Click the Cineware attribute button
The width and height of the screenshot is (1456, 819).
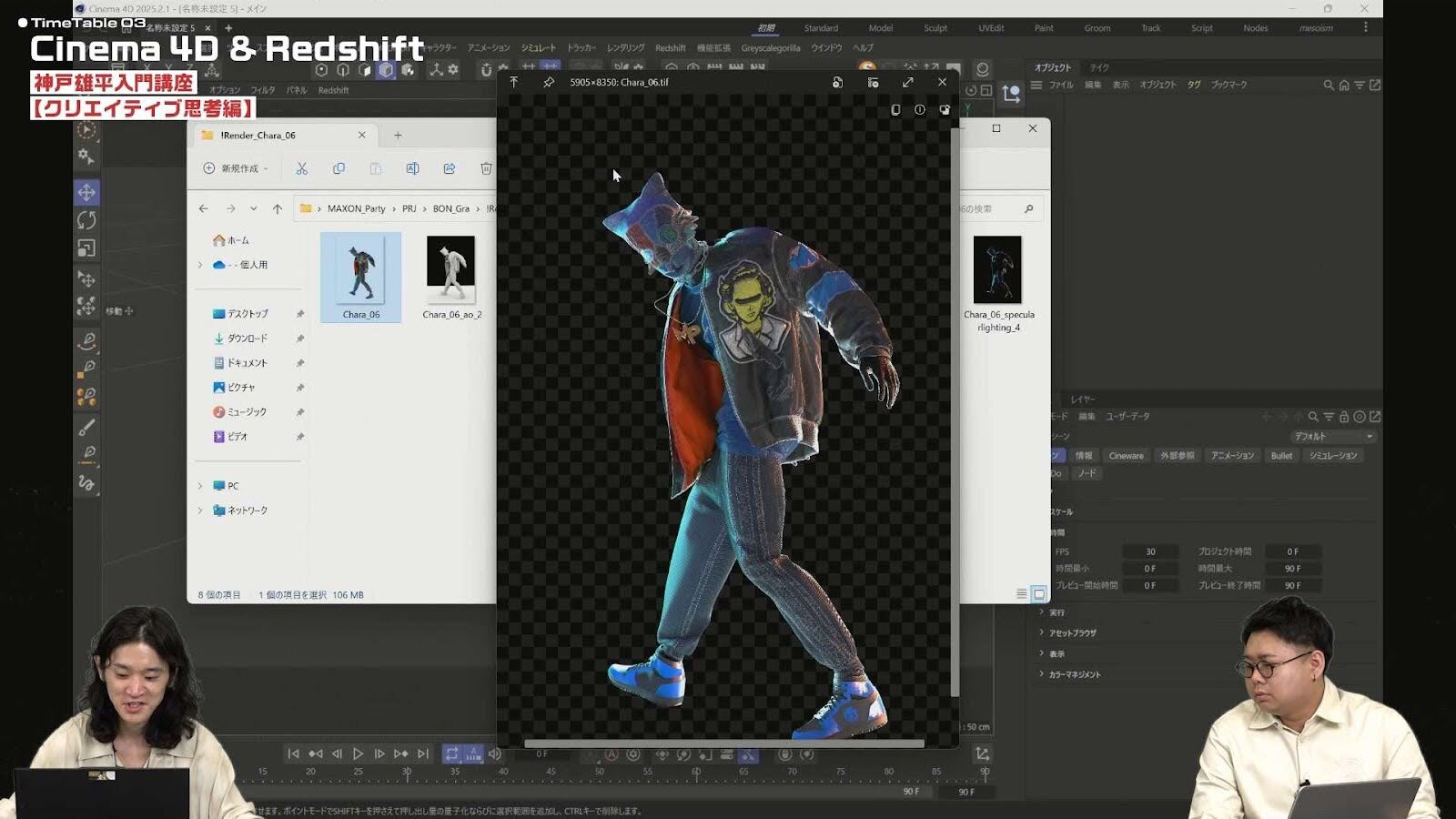(1126, 456)
